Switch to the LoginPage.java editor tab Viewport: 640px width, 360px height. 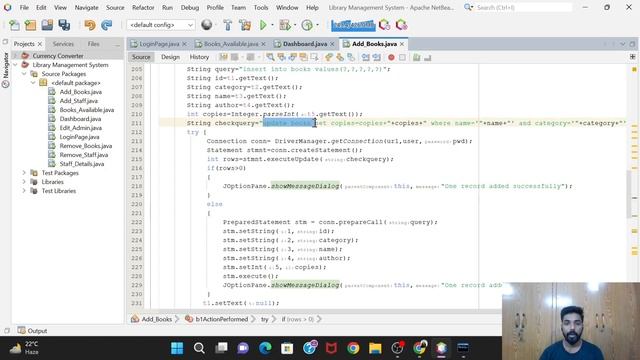pos(159,44)
